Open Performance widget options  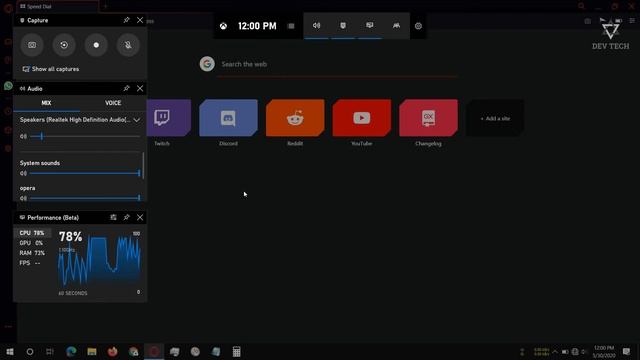(113, 218)
